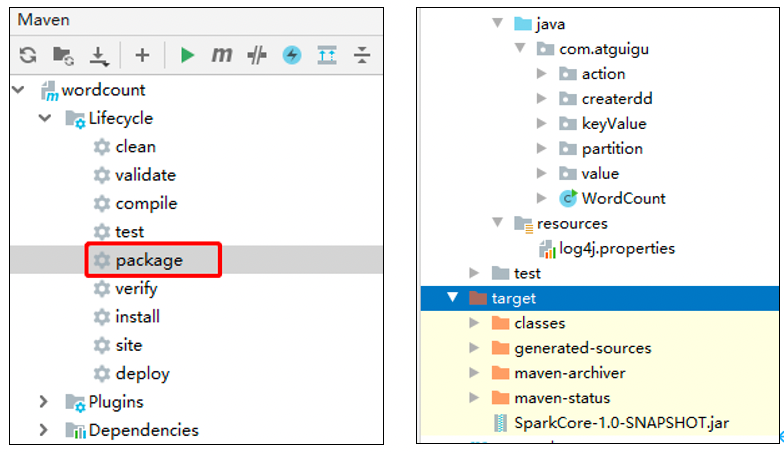Screen dimensions: 784x452
Task: Toggle Skip Tests mode lightning icon
Action: coord(291,56)
